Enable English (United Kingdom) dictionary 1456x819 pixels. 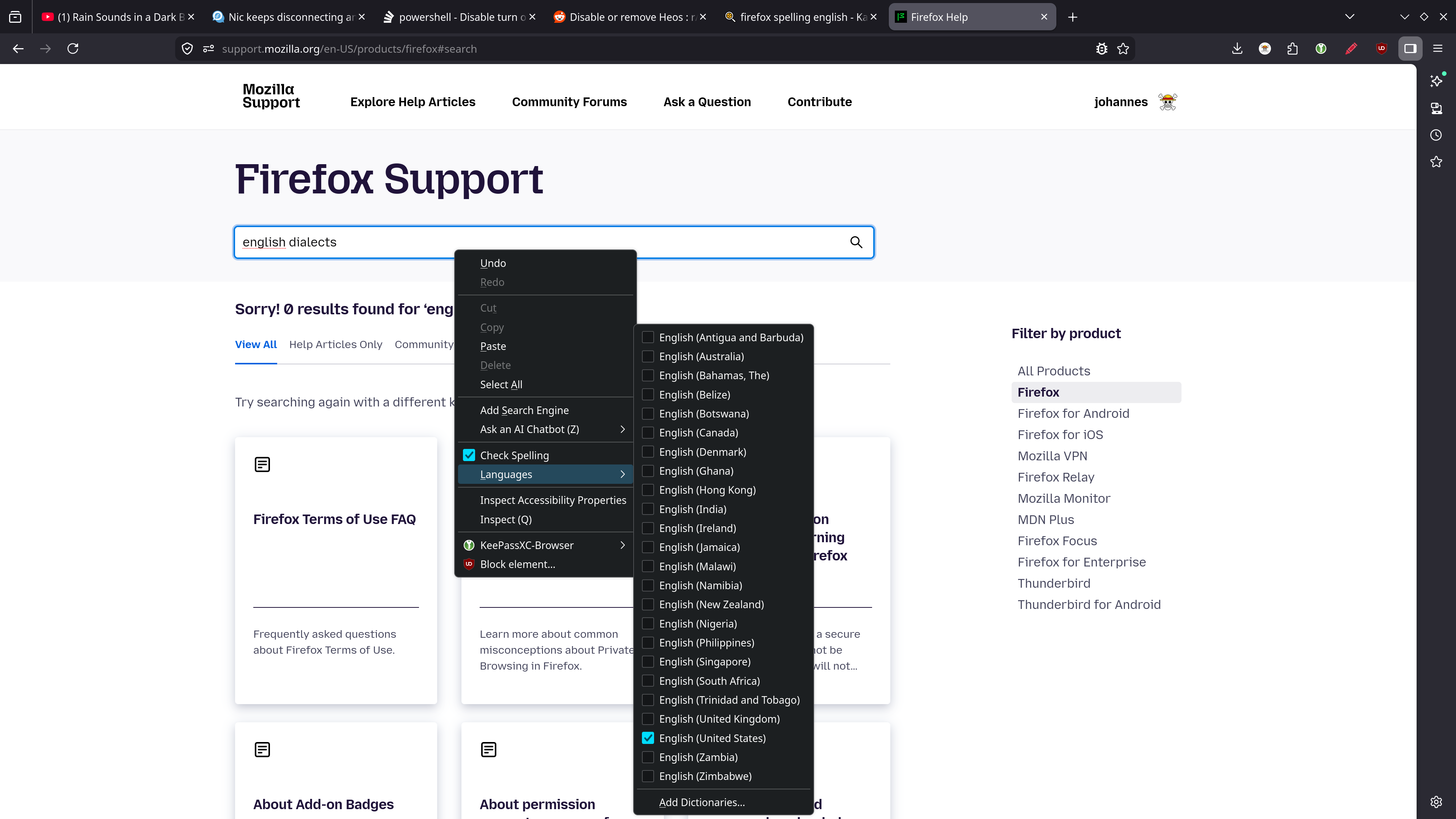pos(719,719)
